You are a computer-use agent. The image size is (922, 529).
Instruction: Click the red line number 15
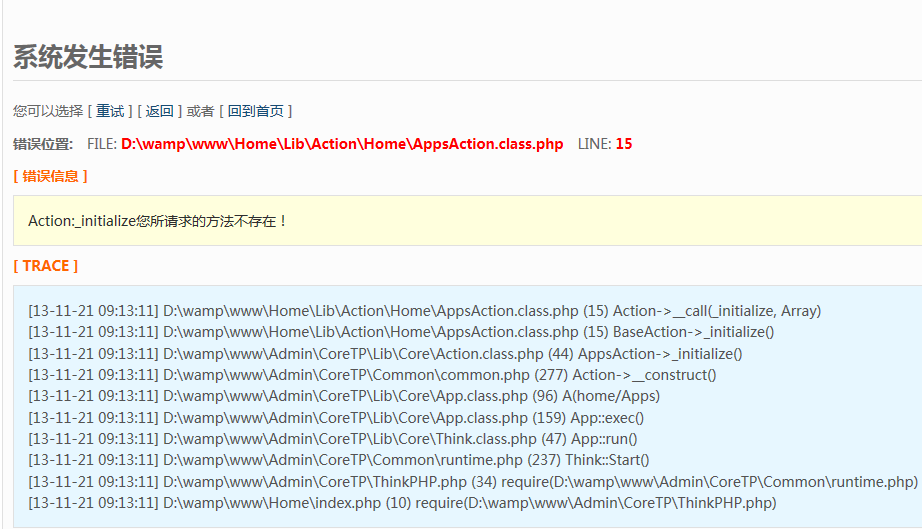click(623, 144)
